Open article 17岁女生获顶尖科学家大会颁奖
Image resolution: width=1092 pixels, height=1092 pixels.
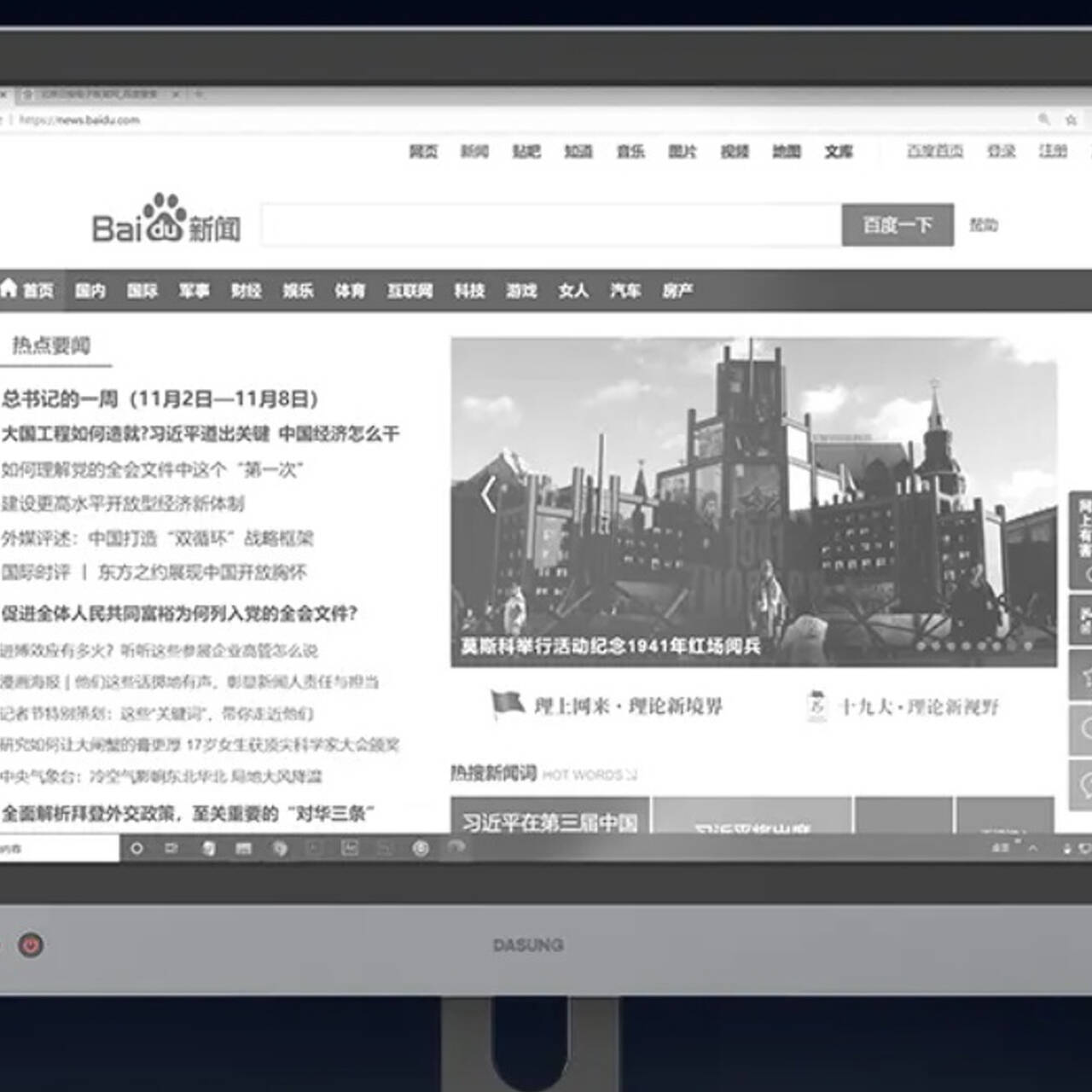[293, 745]
